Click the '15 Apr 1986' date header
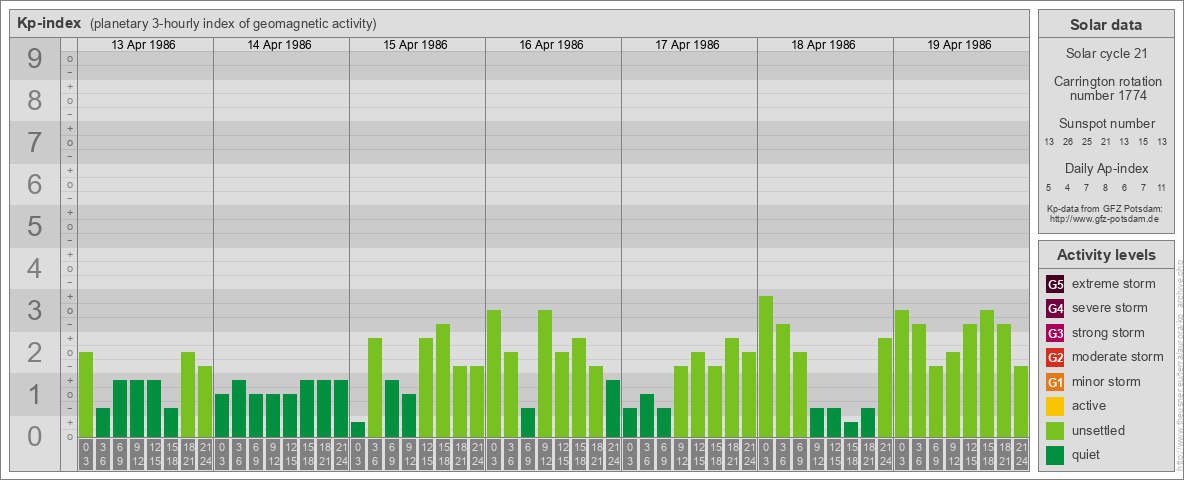Image resolution: width=1184 pixels, height=480 pixels. [415, 45]
